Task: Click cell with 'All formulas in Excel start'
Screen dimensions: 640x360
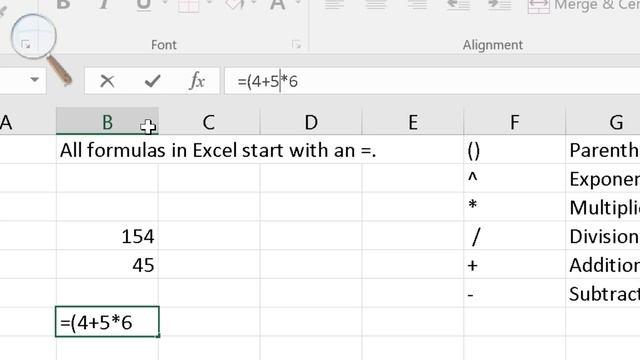Action: point(107,150)
